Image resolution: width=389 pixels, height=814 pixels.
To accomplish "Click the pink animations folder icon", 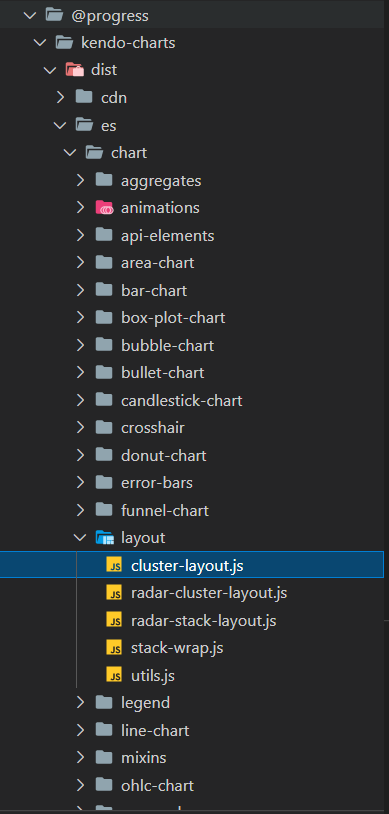I will (x=104, y=208).
